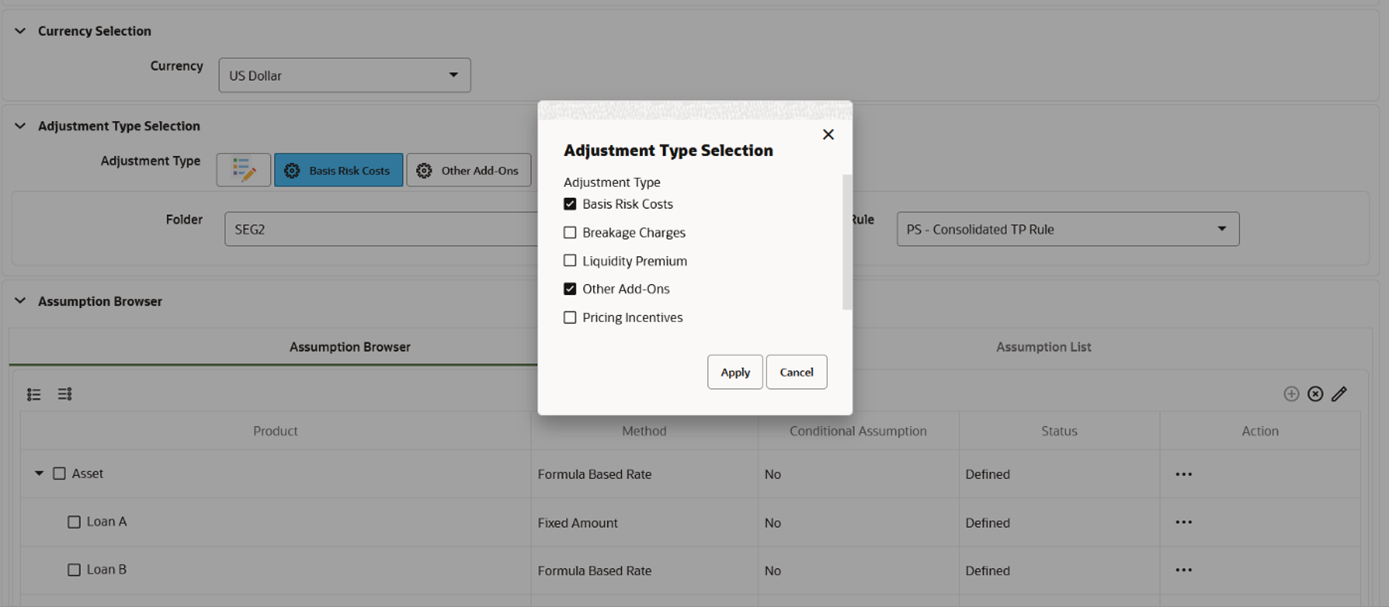Image resolution: width=1389 pixels, height=607 pixels.
Task: Click the flat list view icon
Action: [64, 393]
